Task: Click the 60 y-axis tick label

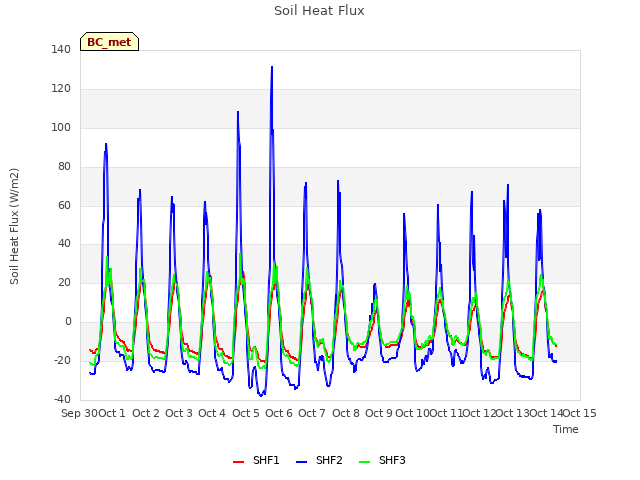Action: tap(64, 205)
